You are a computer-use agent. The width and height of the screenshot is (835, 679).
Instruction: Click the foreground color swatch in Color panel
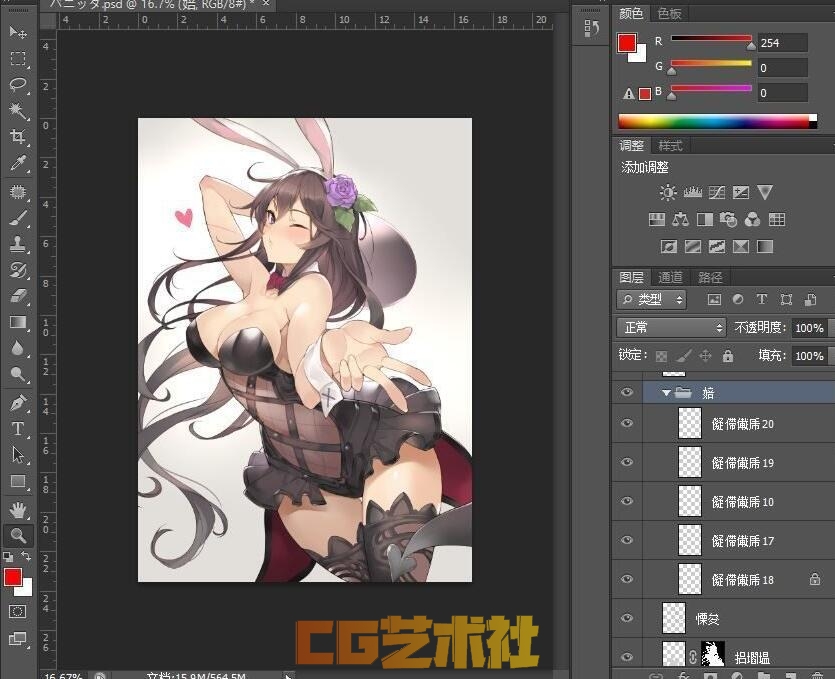coord(627,43)
